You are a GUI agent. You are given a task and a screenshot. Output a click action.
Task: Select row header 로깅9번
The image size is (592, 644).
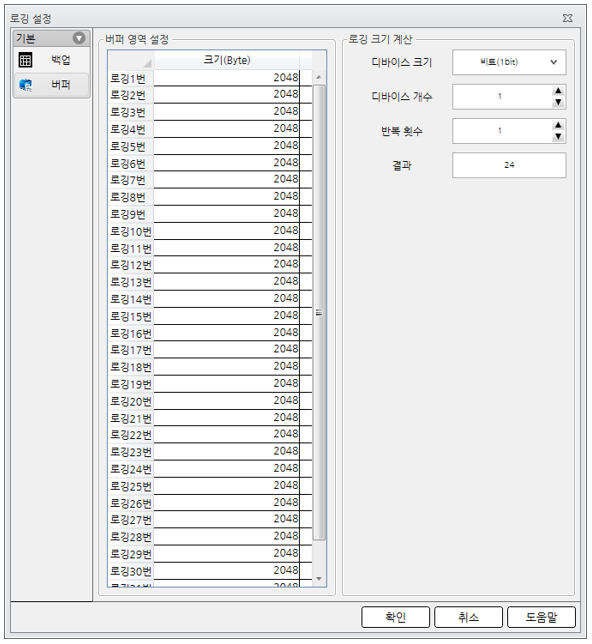[x=131, y=214]
